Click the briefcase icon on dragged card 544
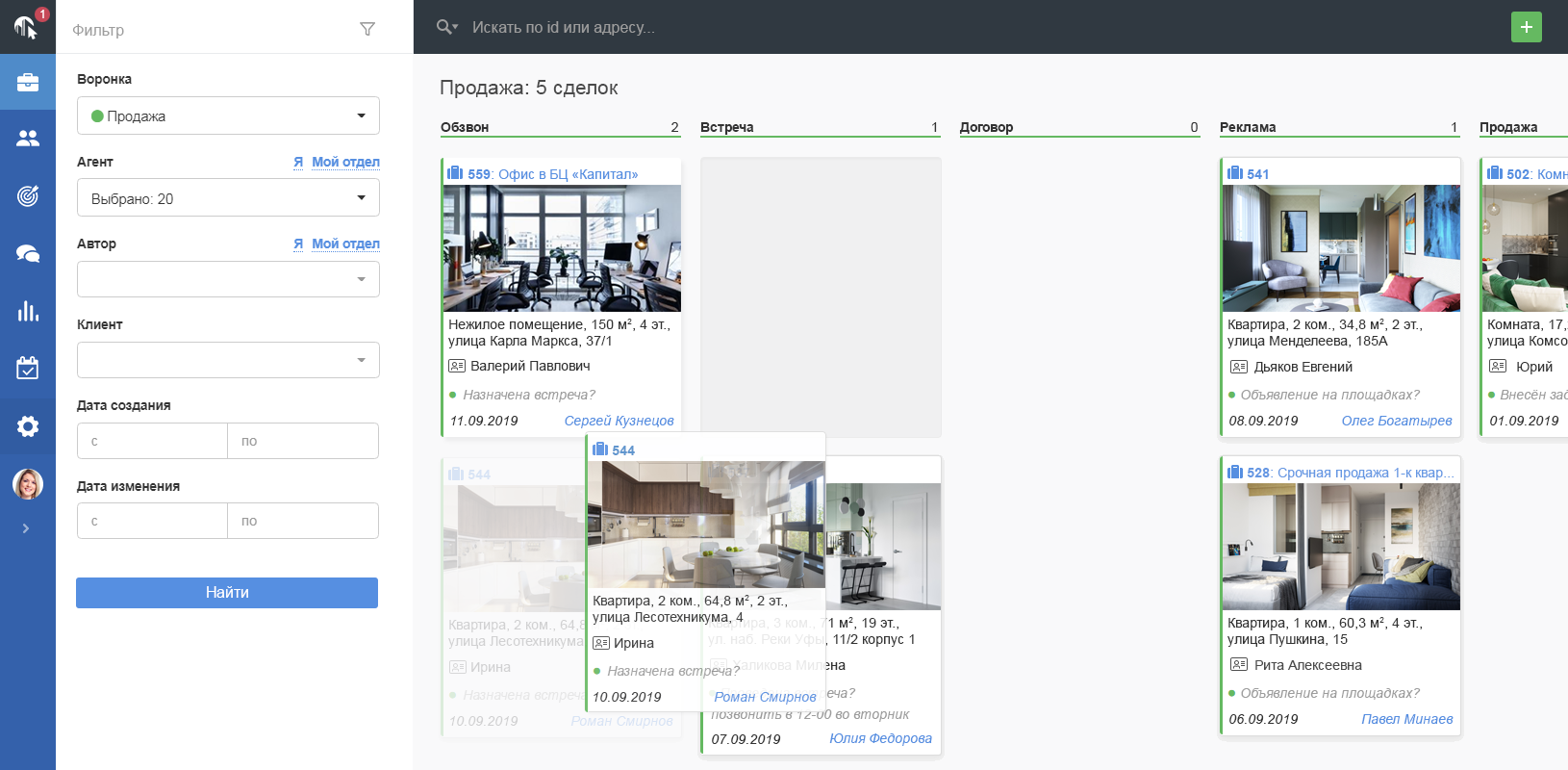Screen dimensions: 1568x770 pyautogui.click(x=599, y=449)
